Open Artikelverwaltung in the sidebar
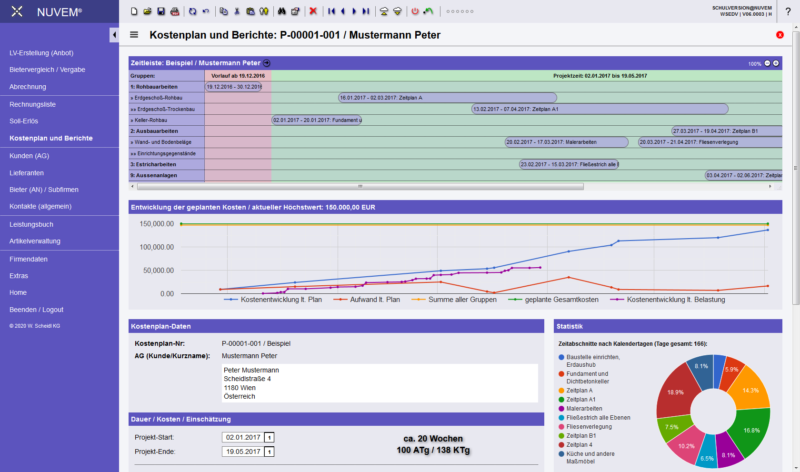This screenshot has width=800, height=472. coord(35,241)
